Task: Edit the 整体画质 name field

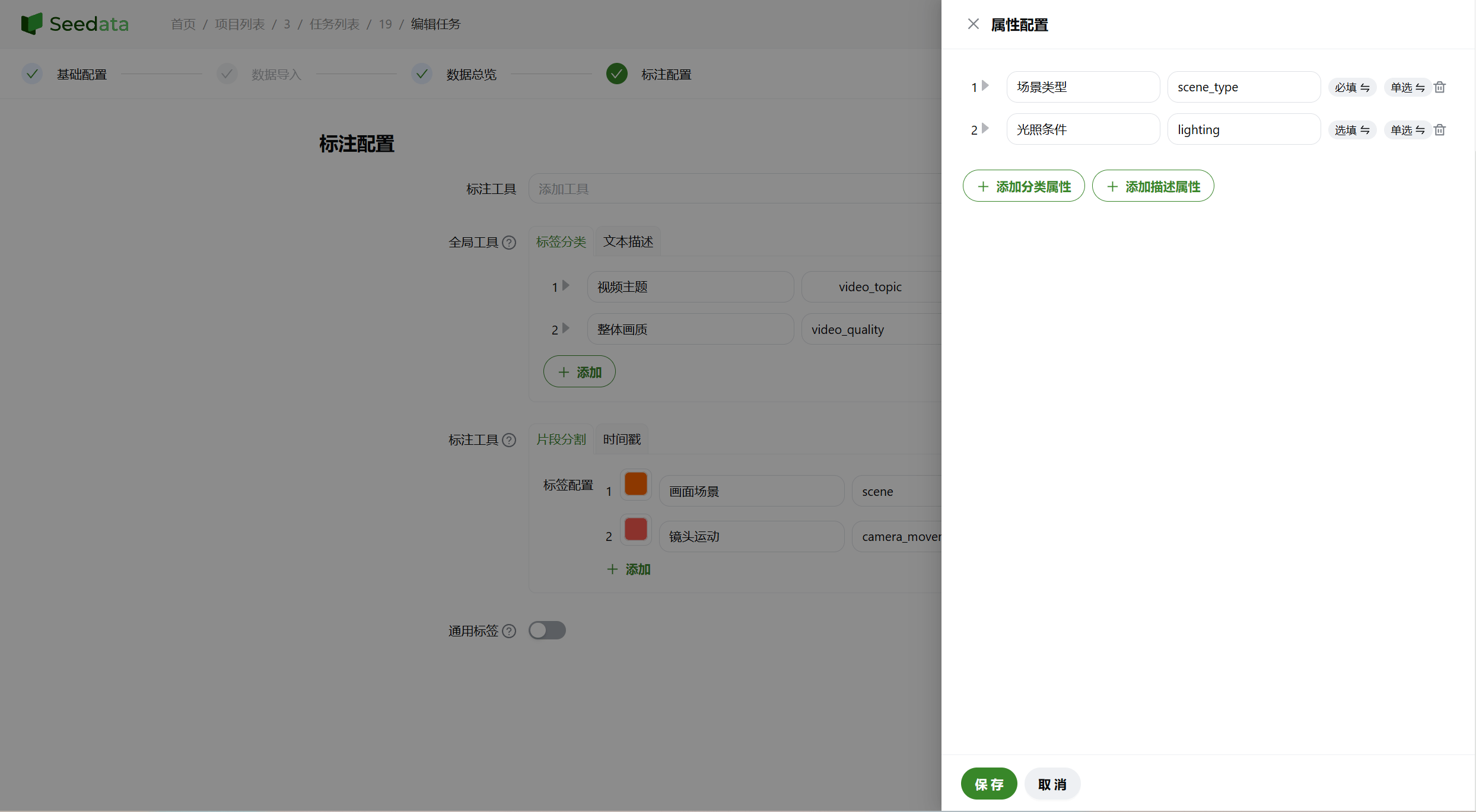Action: [691, 329]
